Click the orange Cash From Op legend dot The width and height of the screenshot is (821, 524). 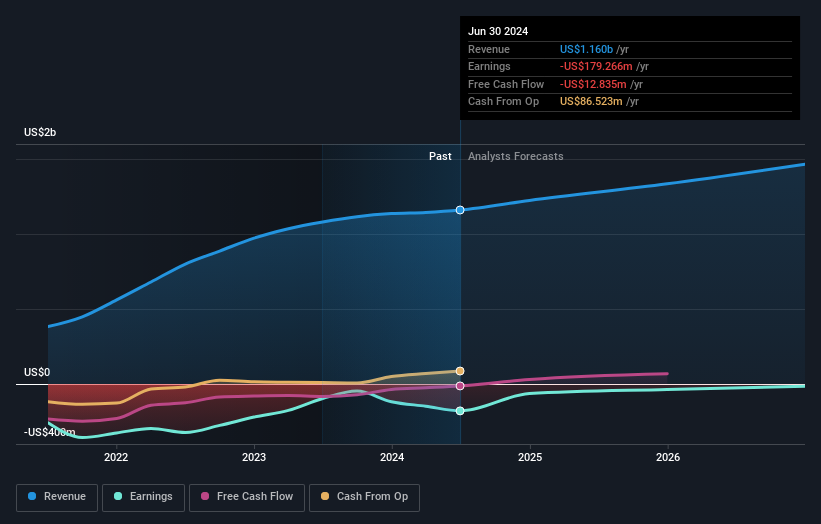[x=325, y=496]
